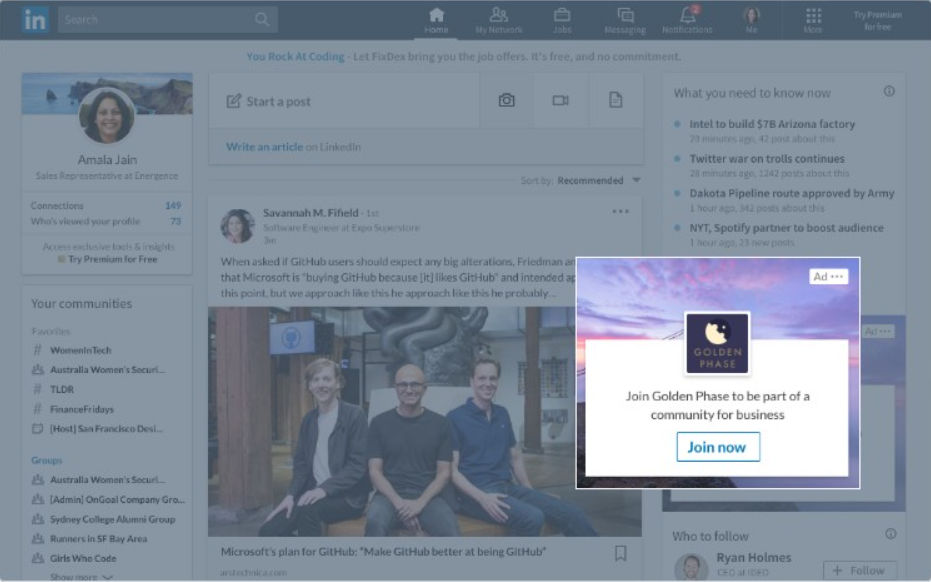View Notifications bell

687,20
